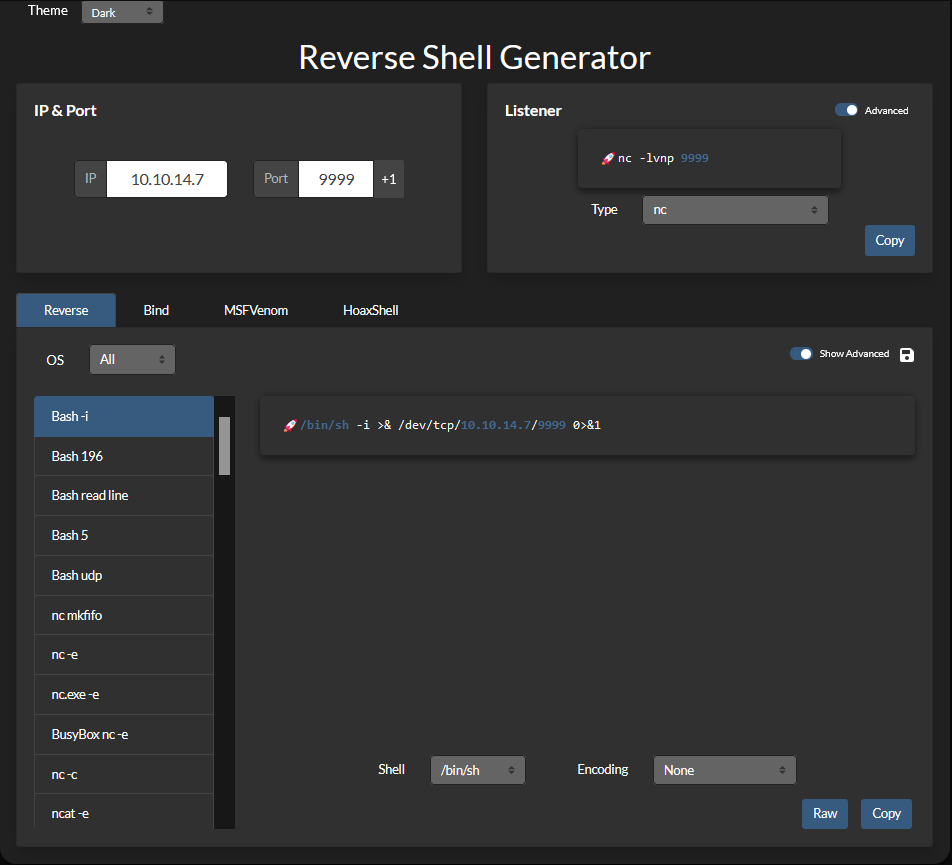Viewport: 952px width, 865px height.
Task: Click the rocket icon in the listener command
Action: (x=608, y=158)
